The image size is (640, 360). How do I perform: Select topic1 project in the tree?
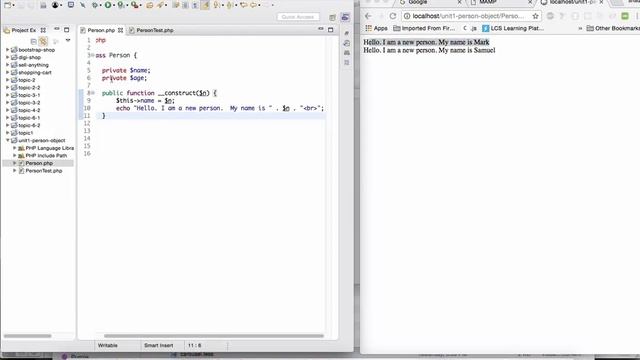coord(25,133)
